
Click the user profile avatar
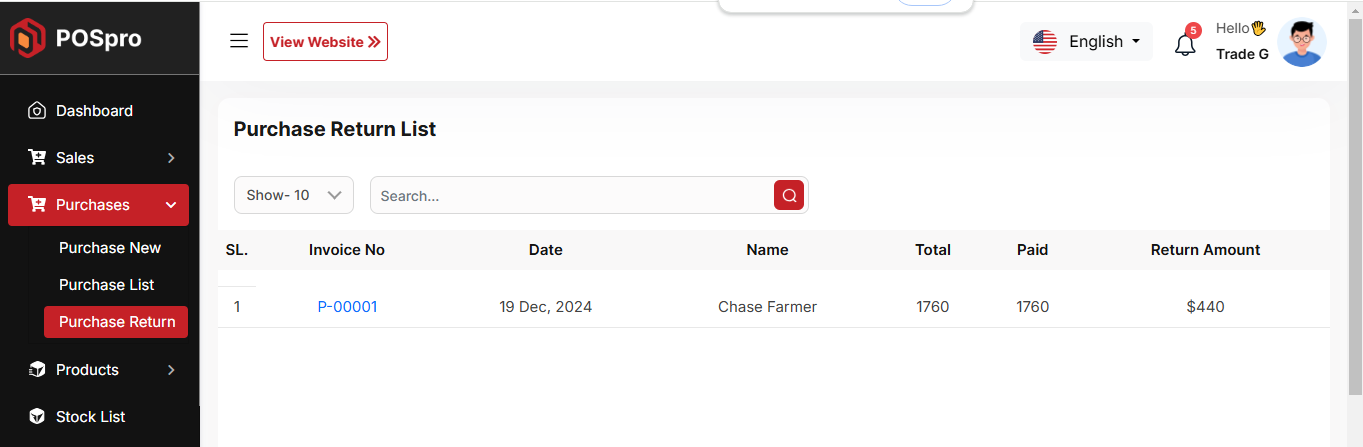click(1302, 43)
